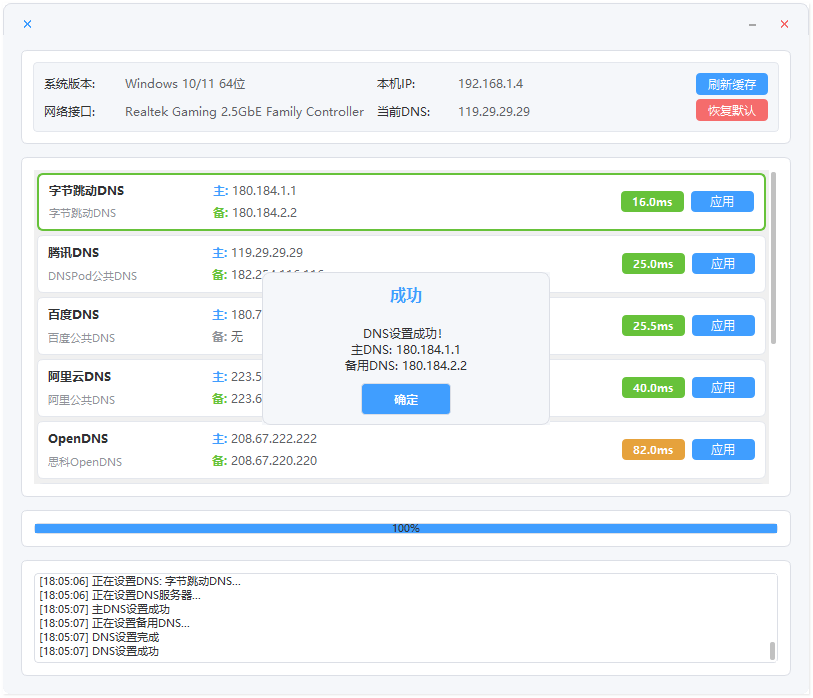Apply the 阿里云DNS server
Image resolution: width=813 pixels, height=698 pixels.
pyautogui.click(x=722, y=388)
